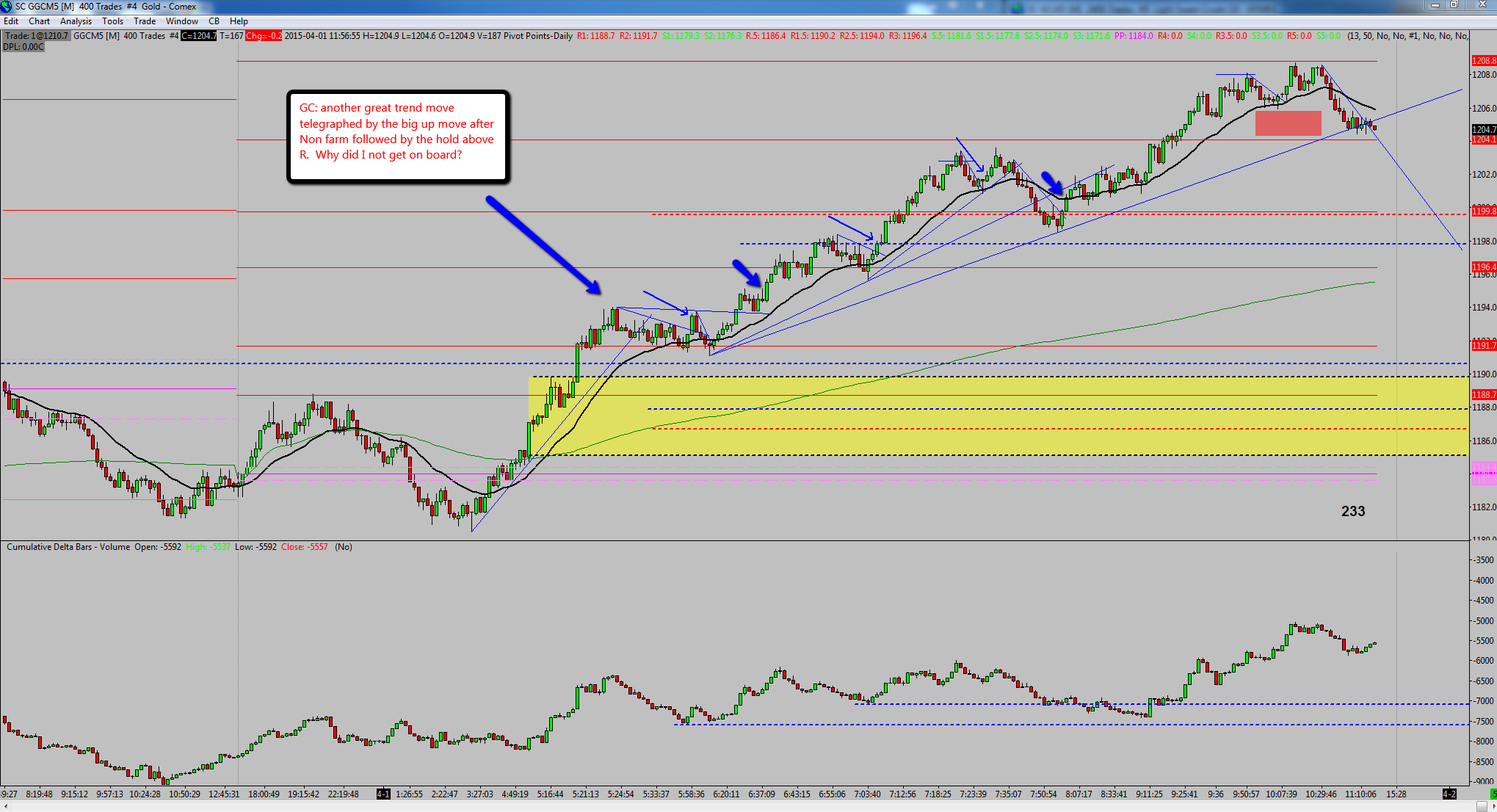Image resolution: width=1497 pixels, height=812 pixels.
Task: Click the 'High: -5537' delta value
Action: pyautogui.click(x=209, y=547)
